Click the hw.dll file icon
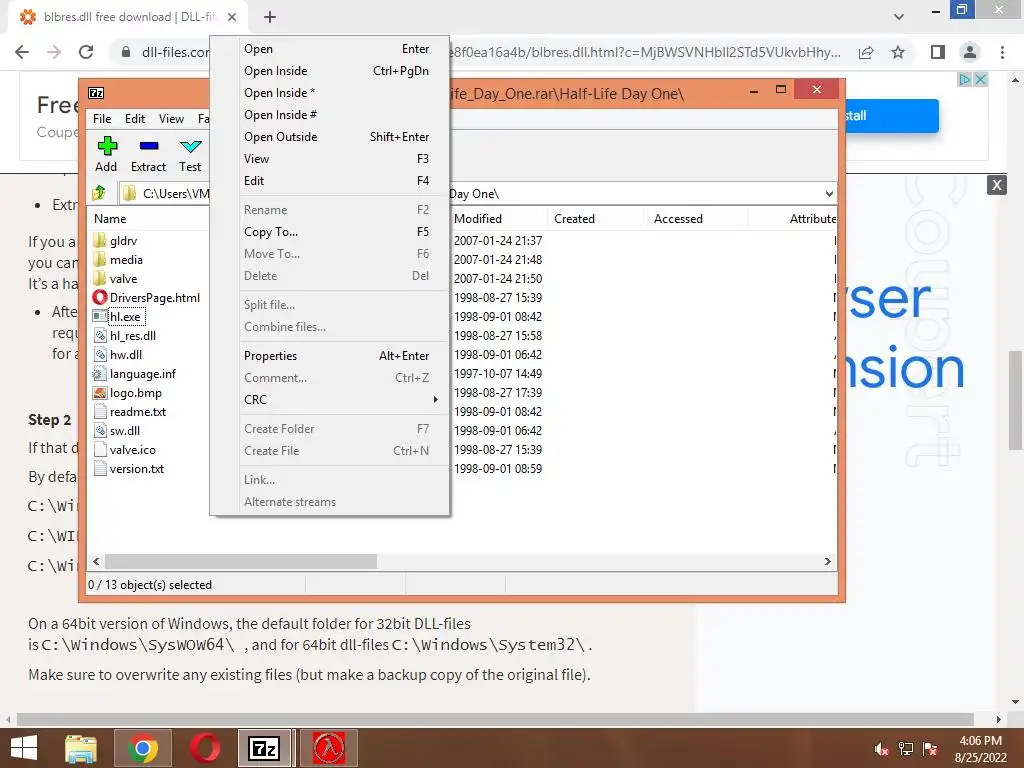The image size is (1024, 768). pyautogui.click(x=100, y=355)
